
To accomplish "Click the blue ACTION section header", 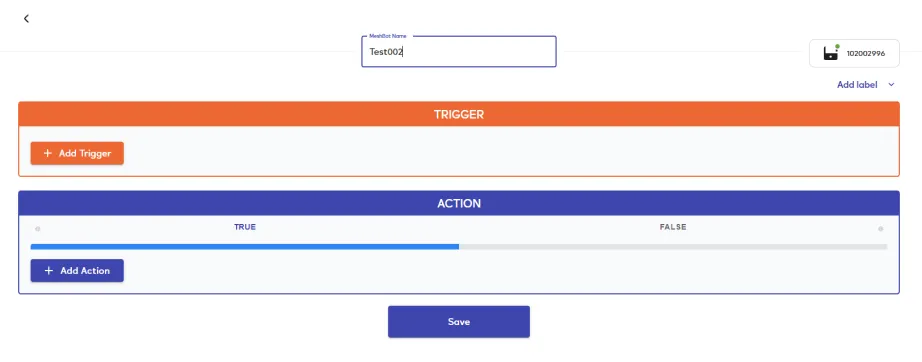I will (x=459, y=203).
